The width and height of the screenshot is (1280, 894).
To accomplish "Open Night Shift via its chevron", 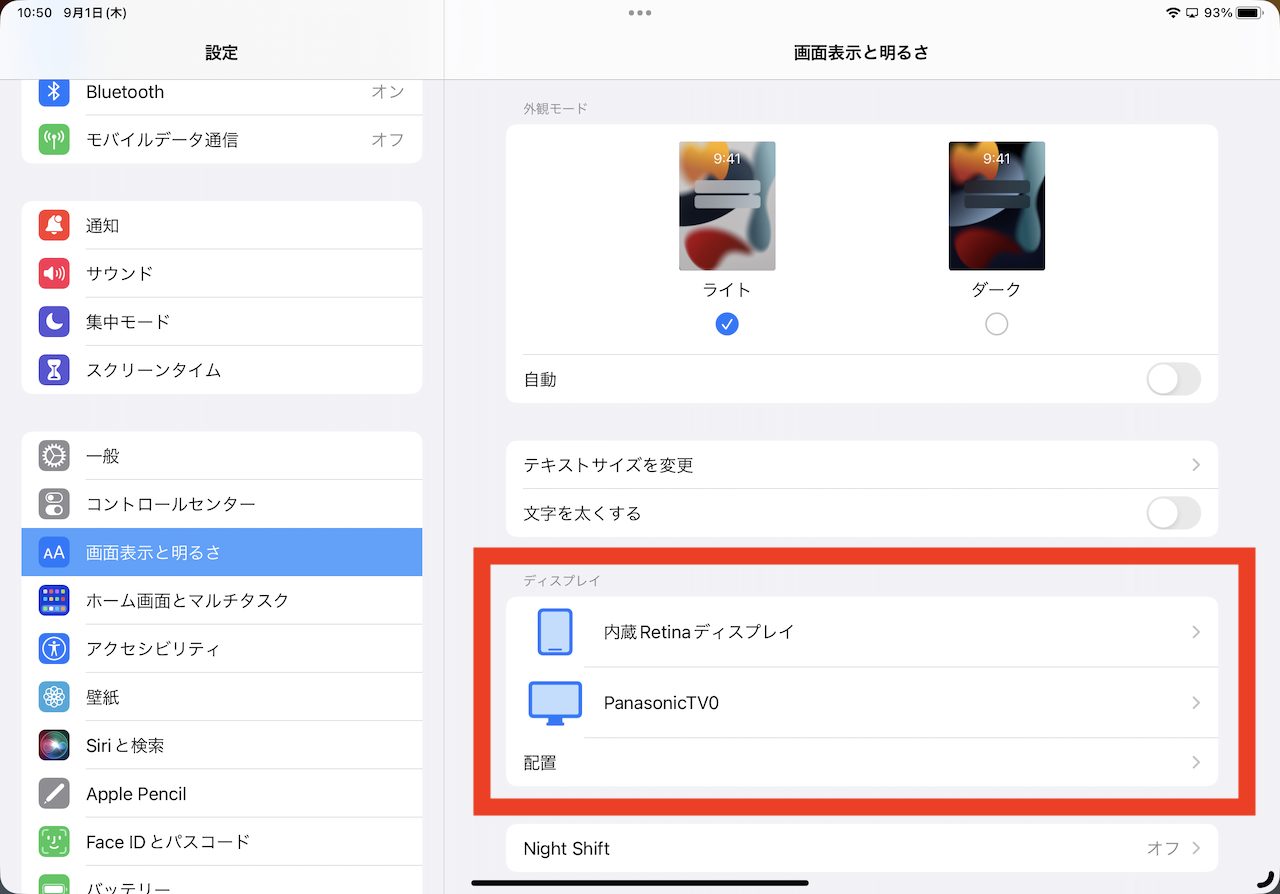I will click(1196, 848).
